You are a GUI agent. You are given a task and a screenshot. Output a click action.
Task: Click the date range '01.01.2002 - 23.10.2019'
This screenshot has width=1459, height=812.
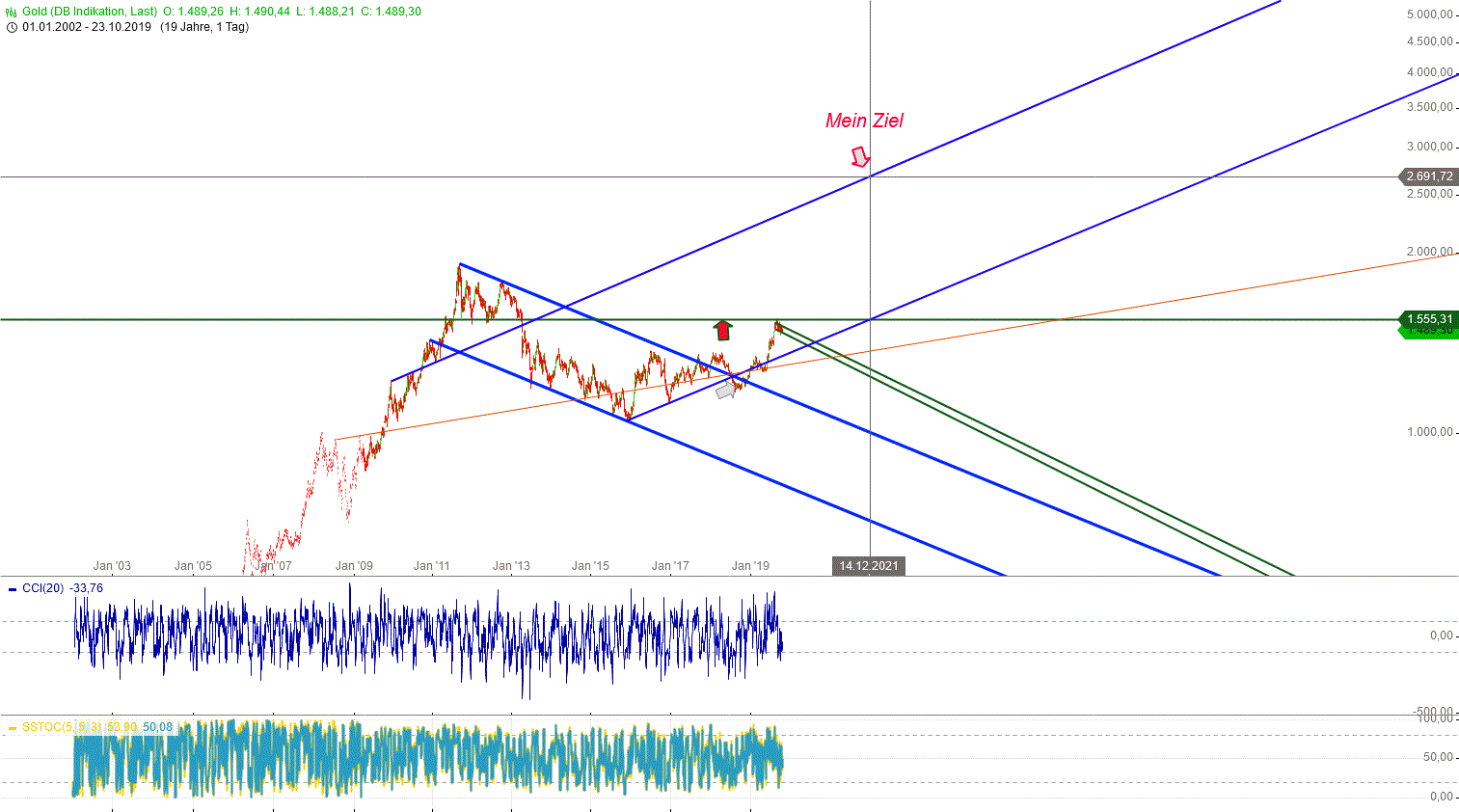pyautogui.click(x=87, y=27)
